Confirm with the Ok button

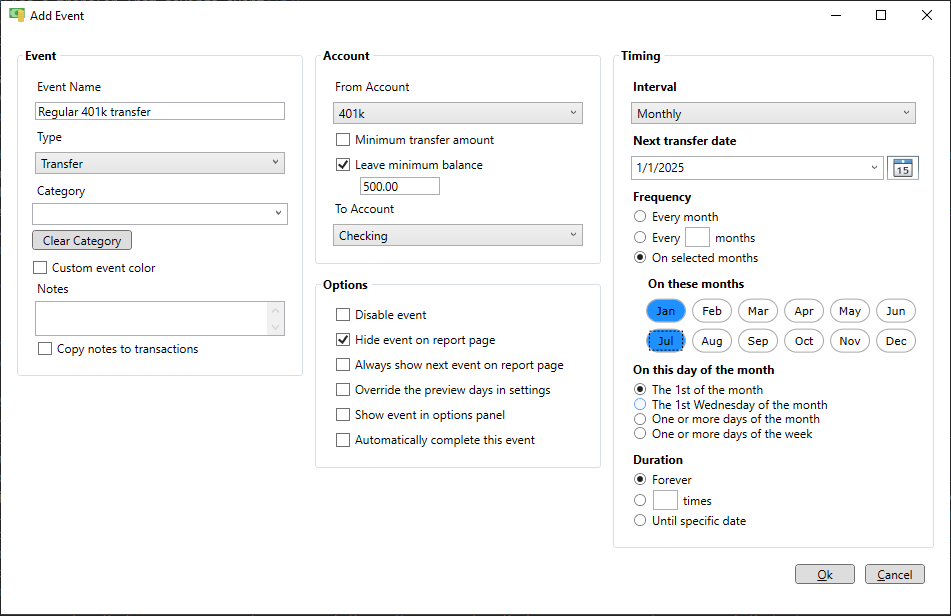click(825, 574)
